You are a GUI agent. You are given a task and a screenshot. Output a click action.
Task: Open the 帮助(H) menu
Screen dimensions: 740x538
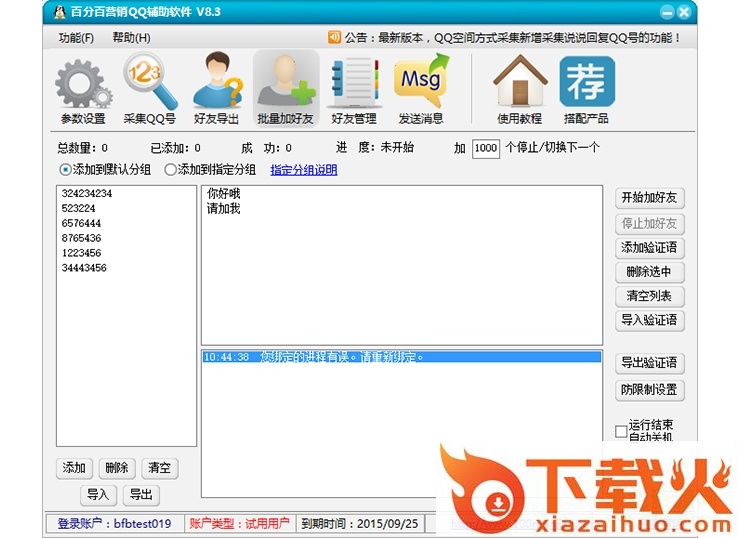click(131, 38)
